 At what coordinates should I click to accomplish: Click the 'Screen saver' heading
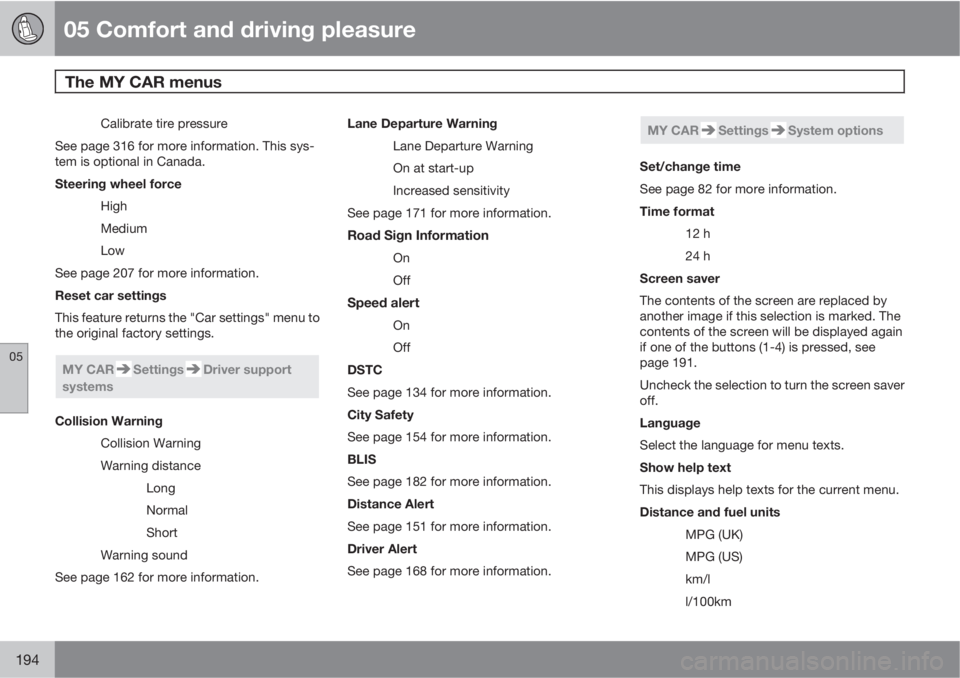[680, 279]
